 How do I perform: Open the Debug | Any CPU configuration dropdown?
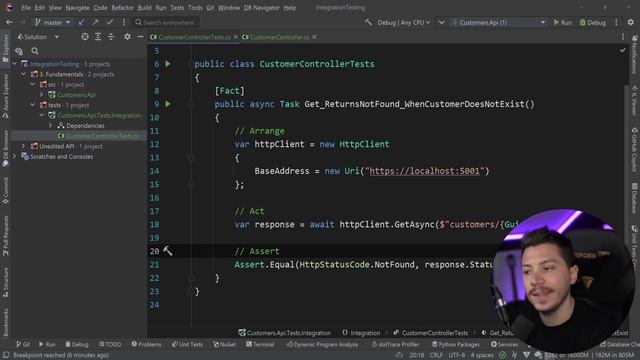[x=404, y=22]
